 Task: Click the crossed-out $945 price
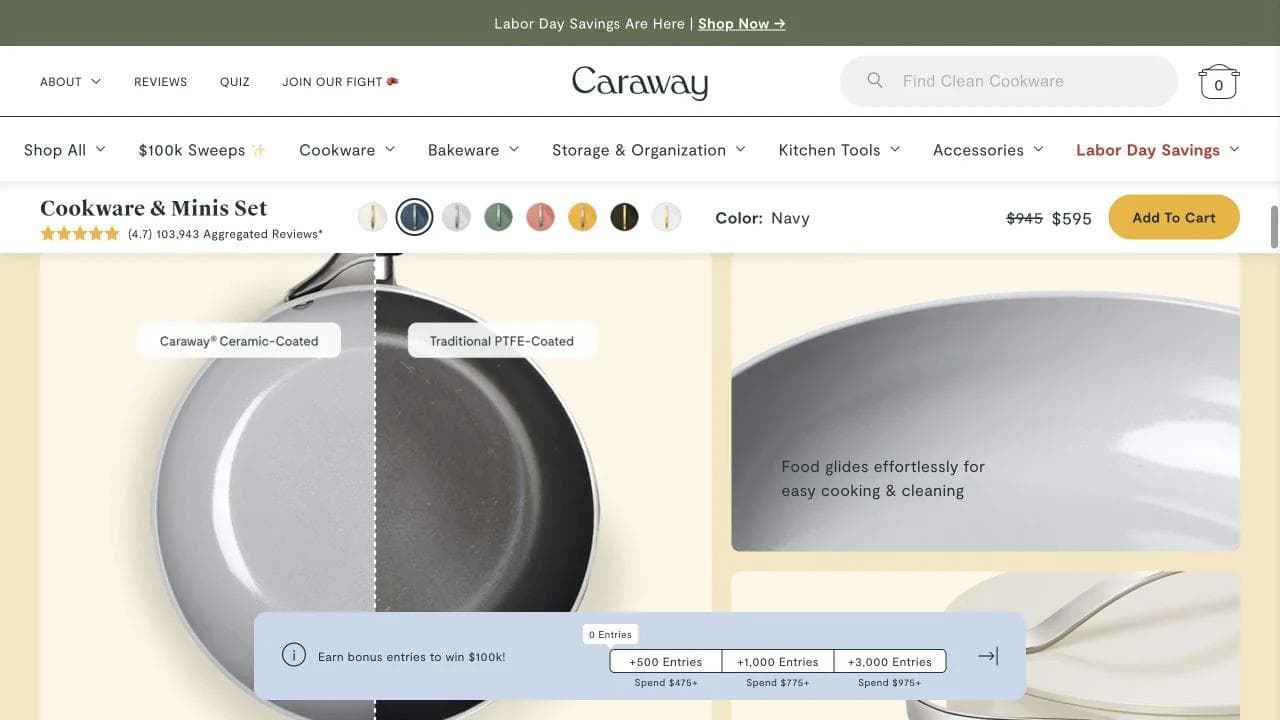1024,218
